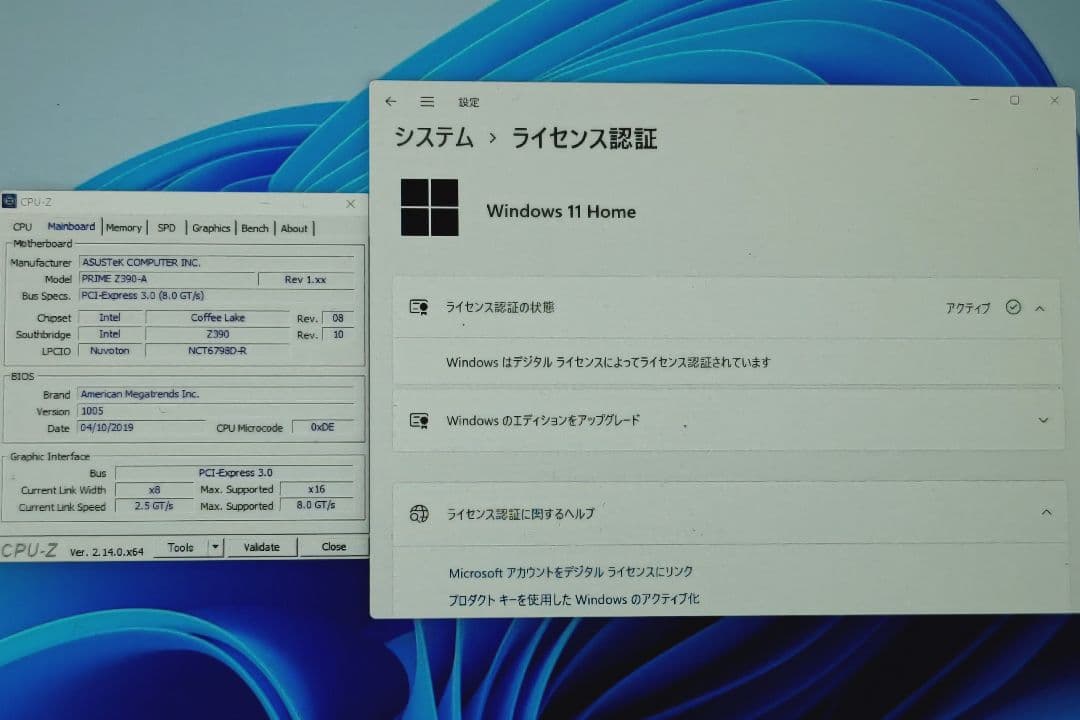Click the Close button in CPU-Z footer

[x=334, y=546]
